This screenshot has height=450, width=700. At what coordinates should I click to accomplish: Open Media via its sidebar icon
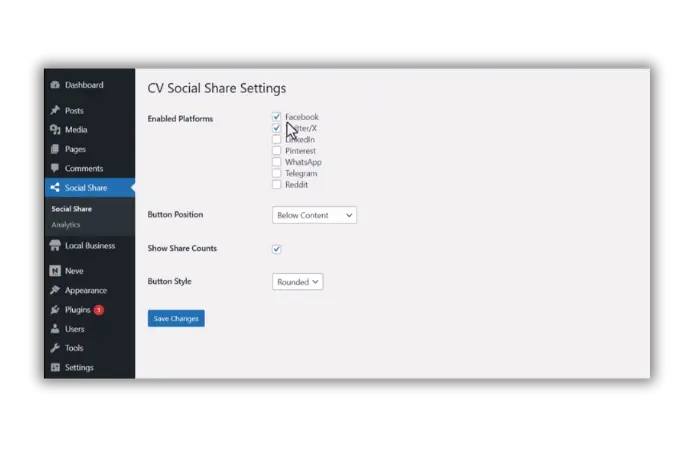(x=54, y=130)
